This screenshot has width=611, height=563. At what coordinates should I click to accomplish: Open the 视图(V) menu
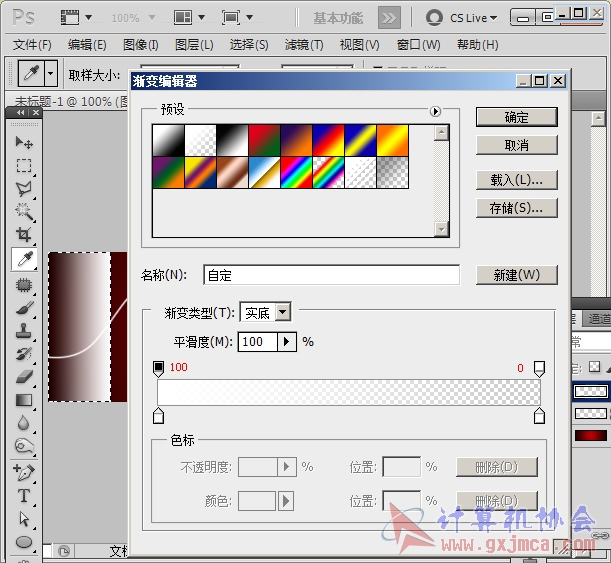tap(360, 45)
